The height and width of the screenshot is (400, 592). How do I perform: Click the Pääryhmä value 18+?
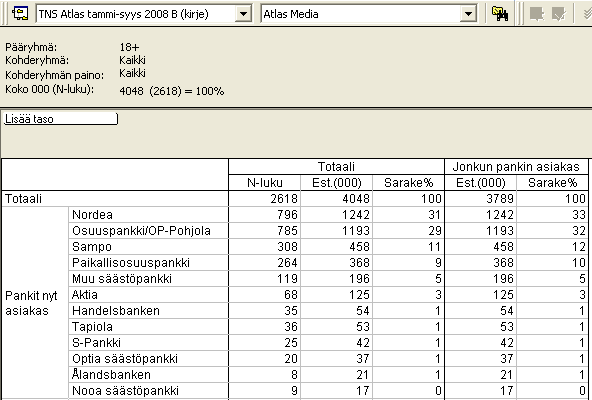tap(129, 47)
